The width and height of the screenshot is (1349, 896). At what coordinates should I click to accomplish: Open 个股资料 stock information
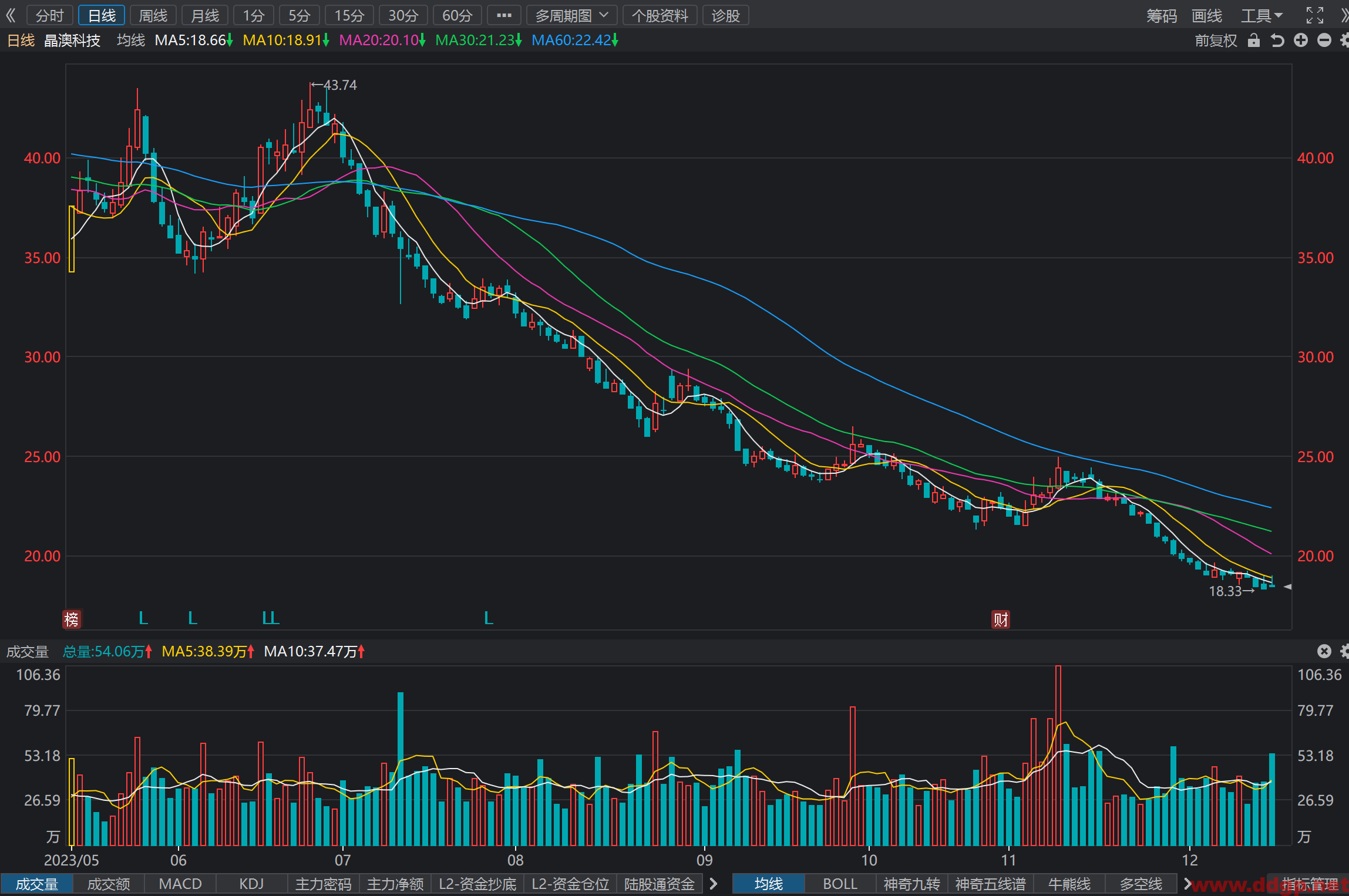coord(660,15)
